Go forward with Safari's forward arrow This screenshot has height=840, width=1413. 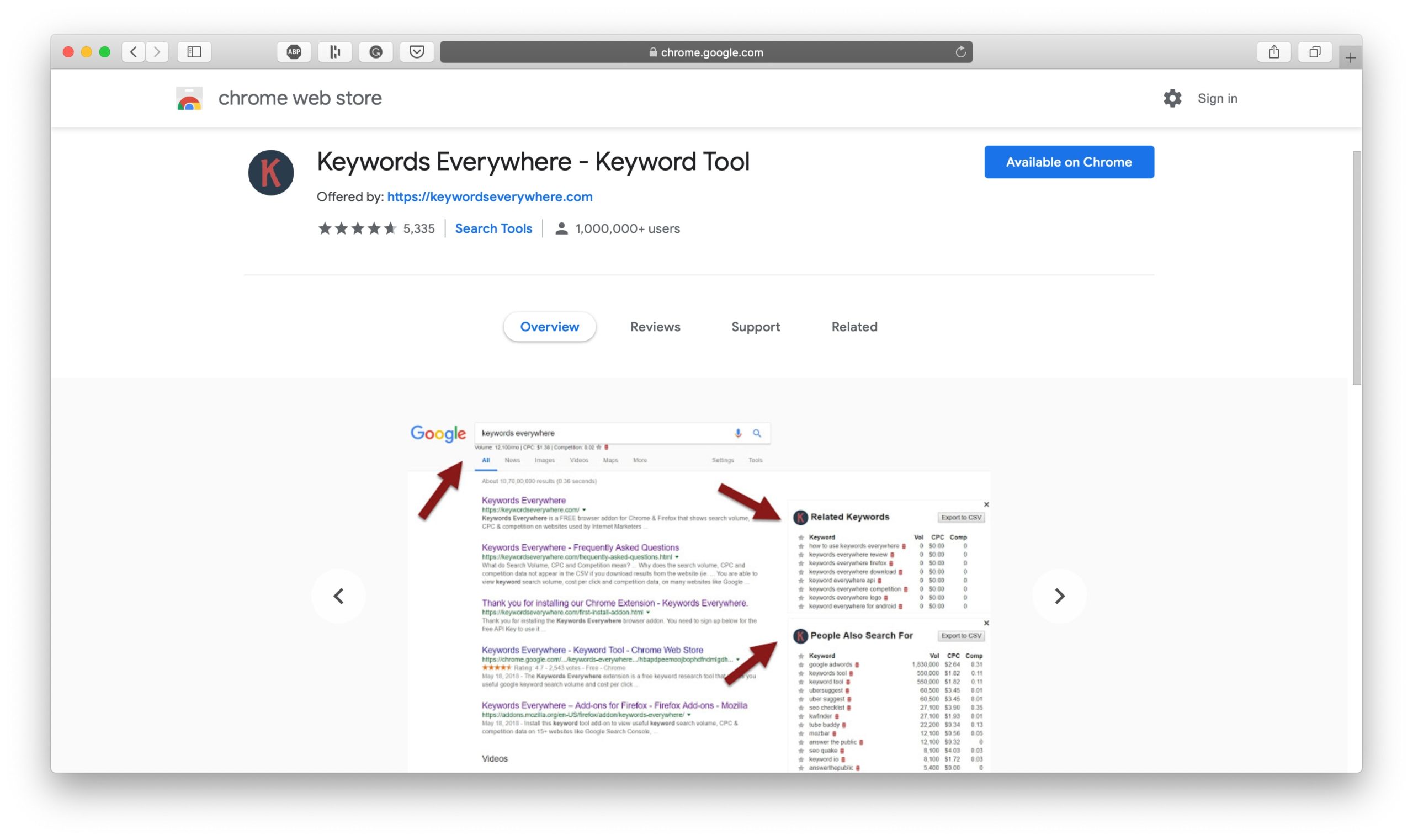157,52
